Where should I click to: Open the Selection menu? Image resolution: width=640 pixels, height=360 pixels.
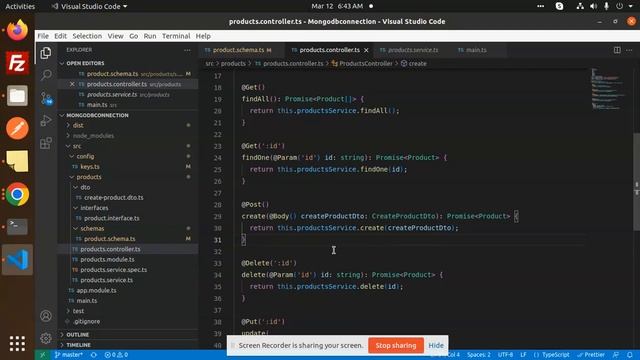pyautogui.click(x=87, y=36)
